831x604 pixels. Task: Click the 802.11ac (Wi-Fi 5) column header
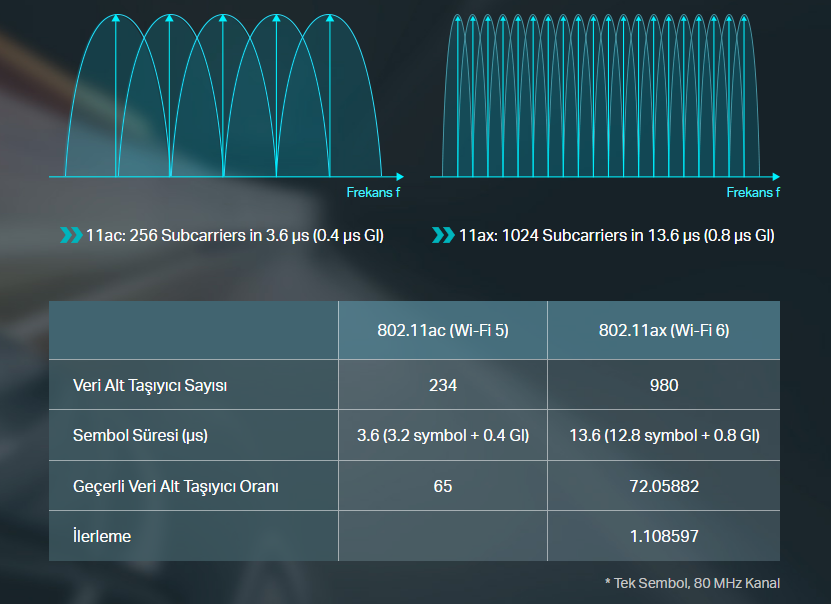point(443,330)
